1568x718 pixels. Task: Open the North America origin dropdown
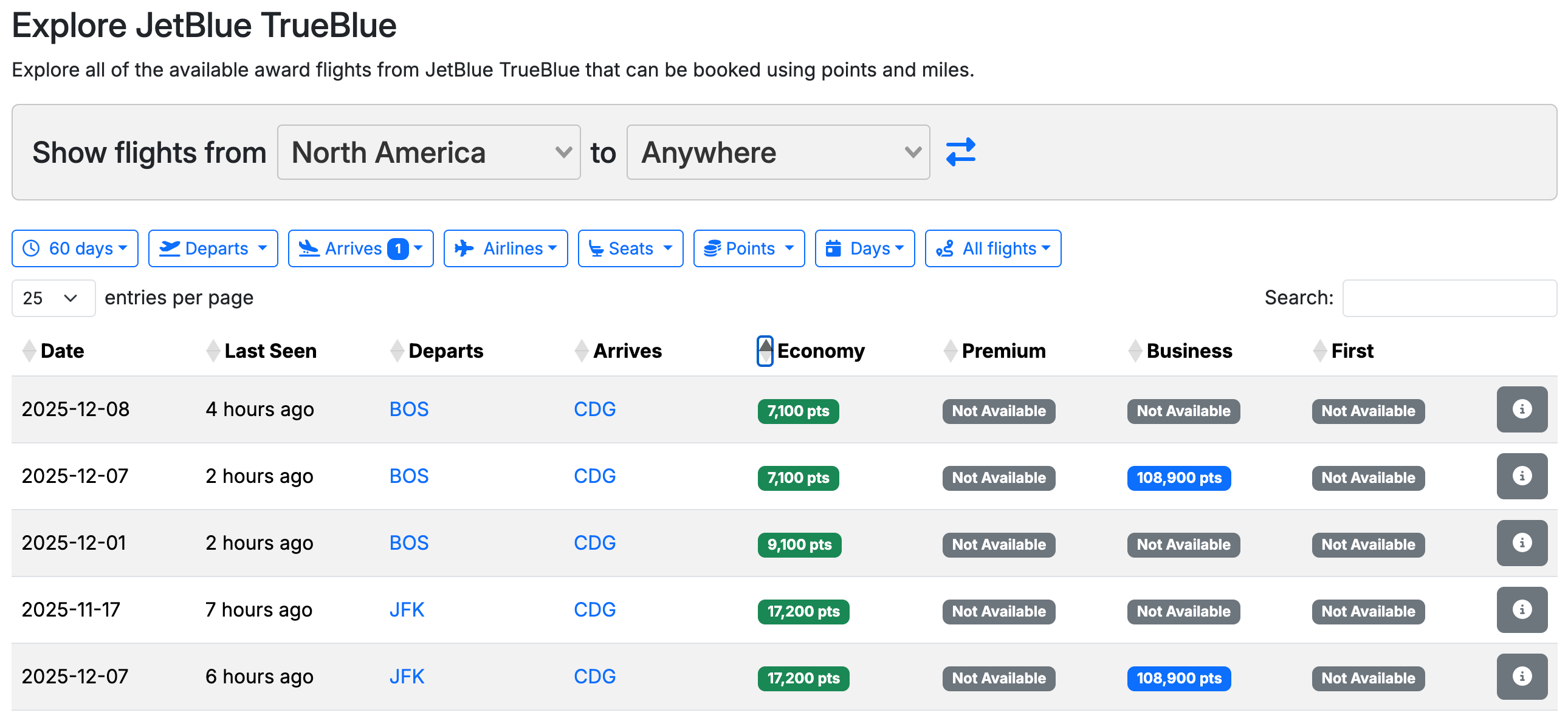(428, 152)
